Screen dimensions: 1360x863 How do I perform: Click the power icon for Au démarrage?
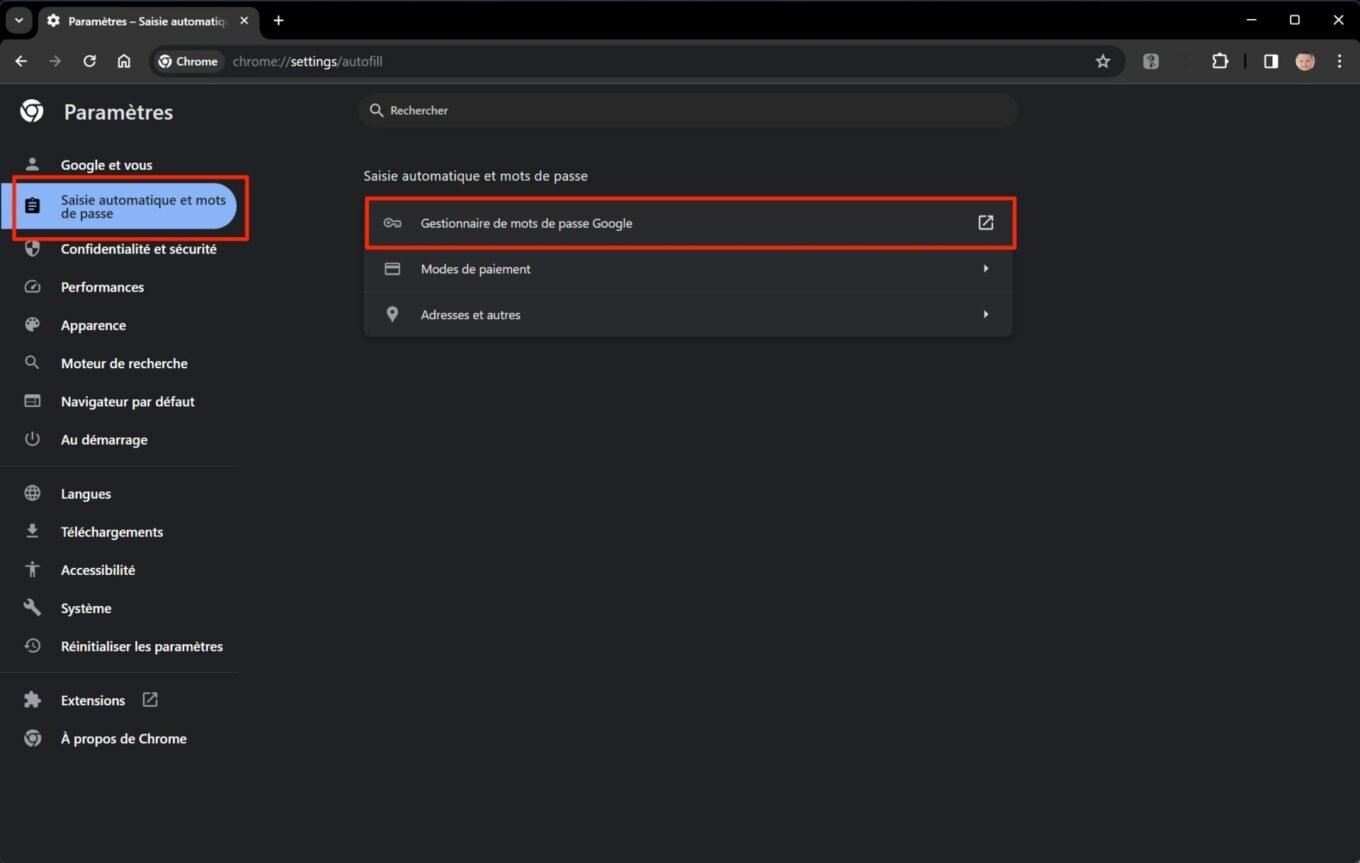[32, 439]
